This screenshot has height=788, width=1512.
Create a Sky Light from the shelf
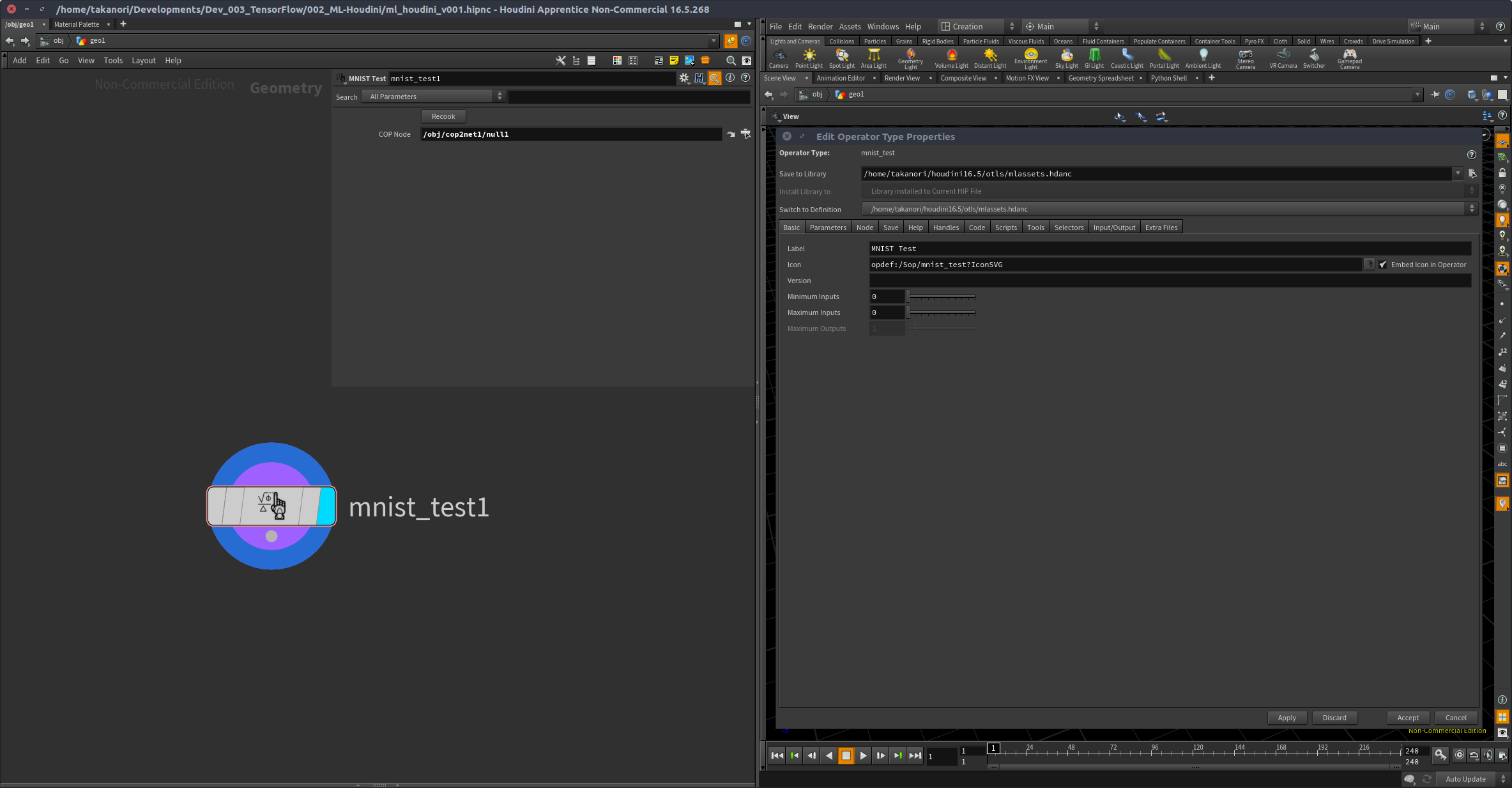coord(1066,58)
